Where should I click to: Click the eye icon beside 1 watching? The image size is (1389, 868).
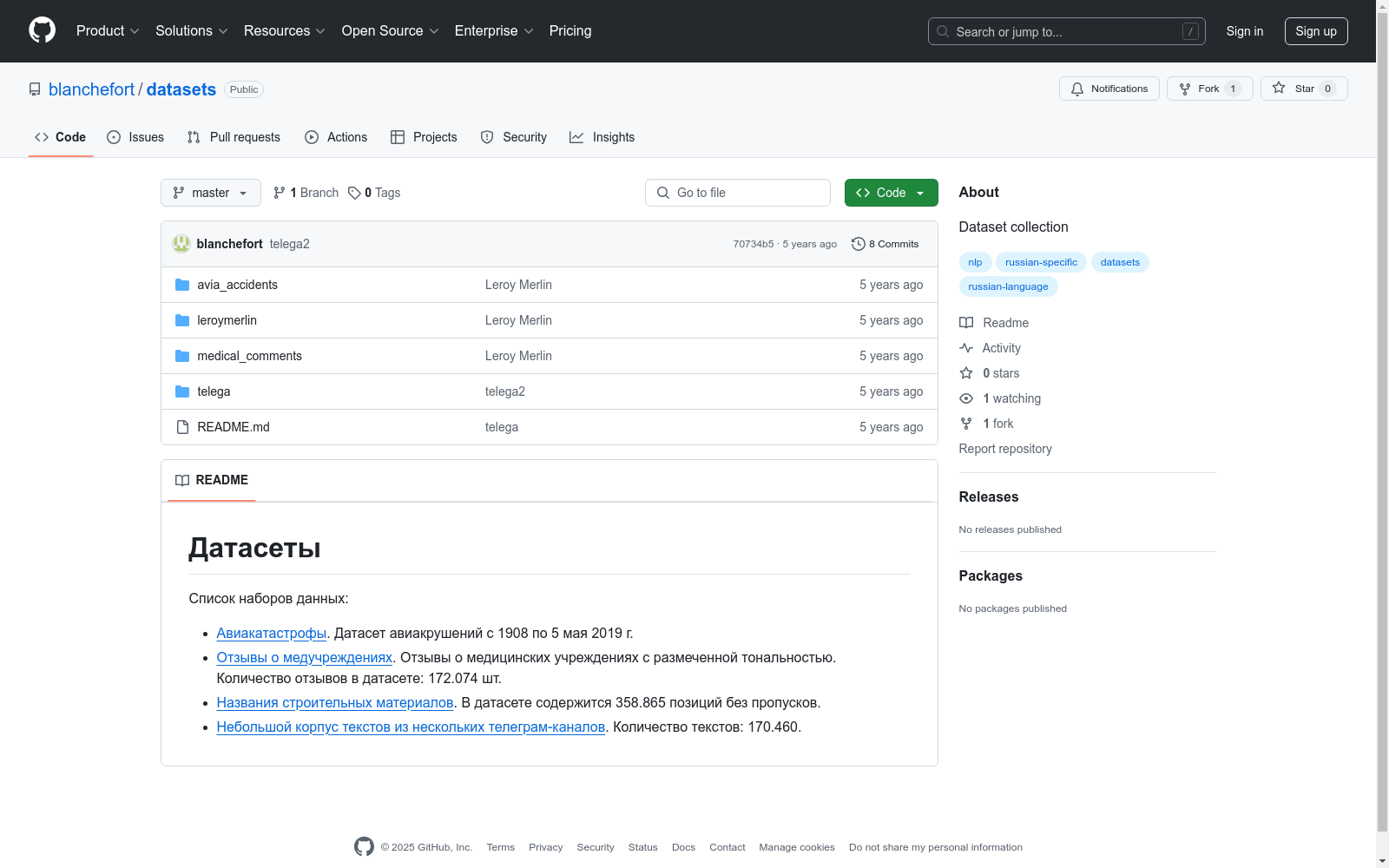(966, 398)
